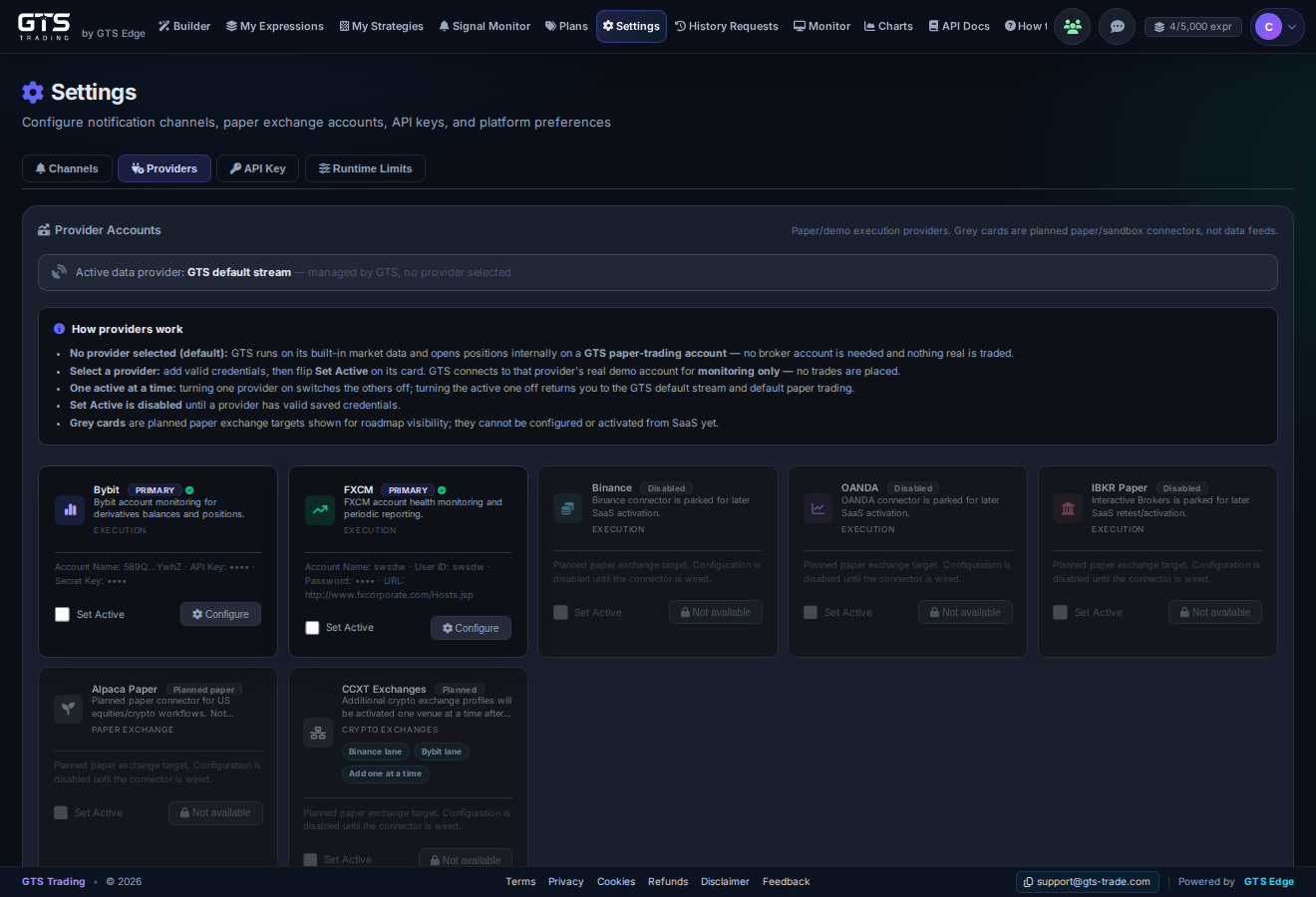Click the Bybit provider card icon
Viewport: 1316px width, 897px height.
click(71, 509)
